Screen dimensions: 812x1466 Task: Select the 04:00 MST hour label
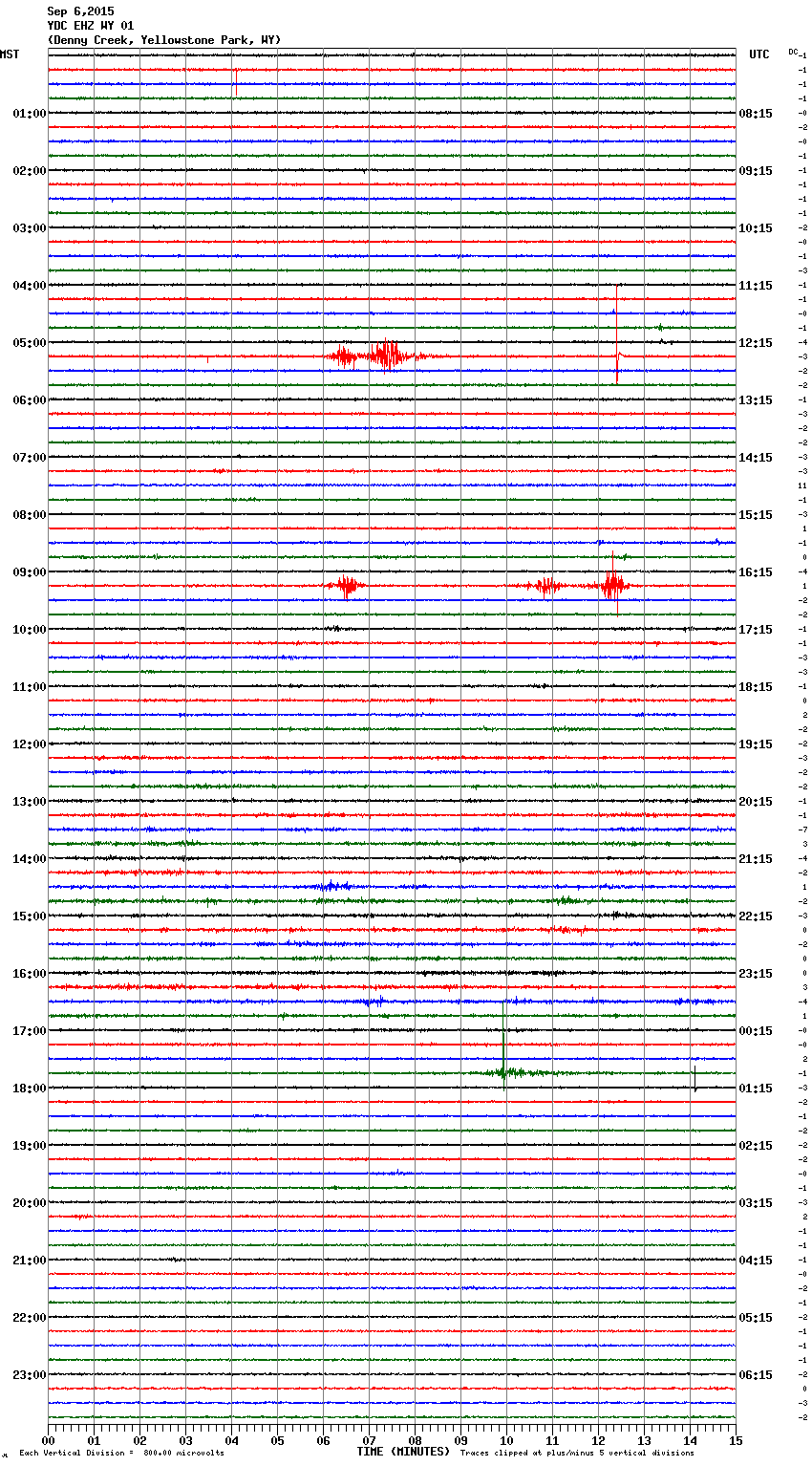[x=29, y=286]
